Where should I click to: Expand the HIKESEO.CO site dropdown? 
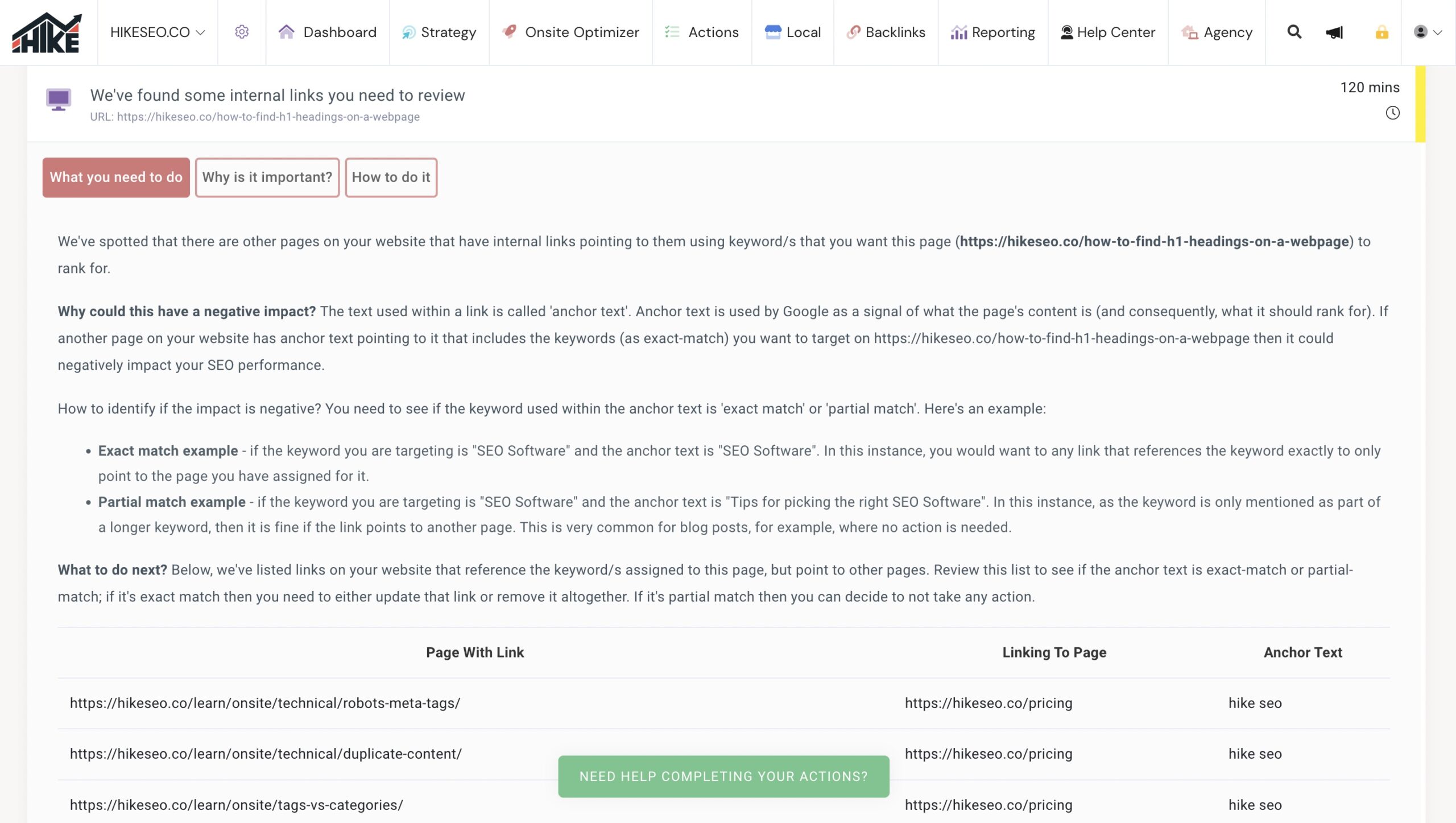(x=157, y=32)
